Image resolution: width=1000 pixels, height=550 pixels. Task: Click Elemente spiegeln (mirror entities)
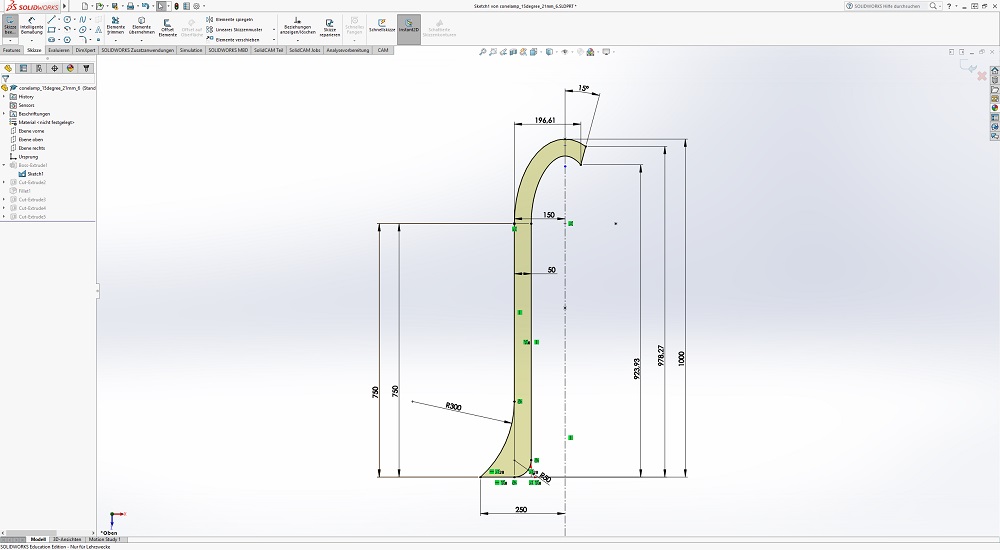pyautogui.click(x=229, y=20)
